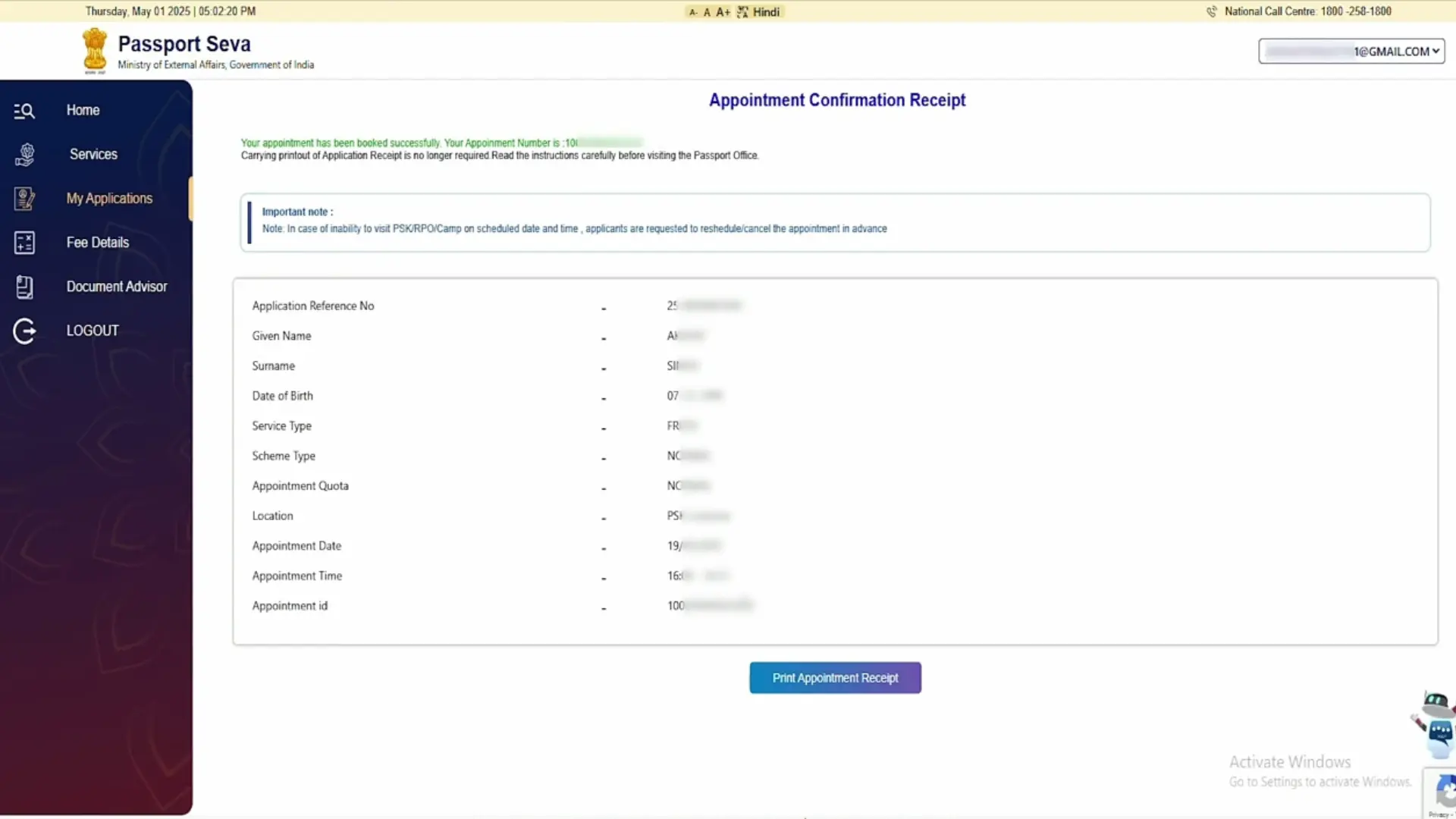Viewport: 1456px width, 819px height.
Task: Click the reCAPTCHA privacy badge
Action: (1440, 793)
